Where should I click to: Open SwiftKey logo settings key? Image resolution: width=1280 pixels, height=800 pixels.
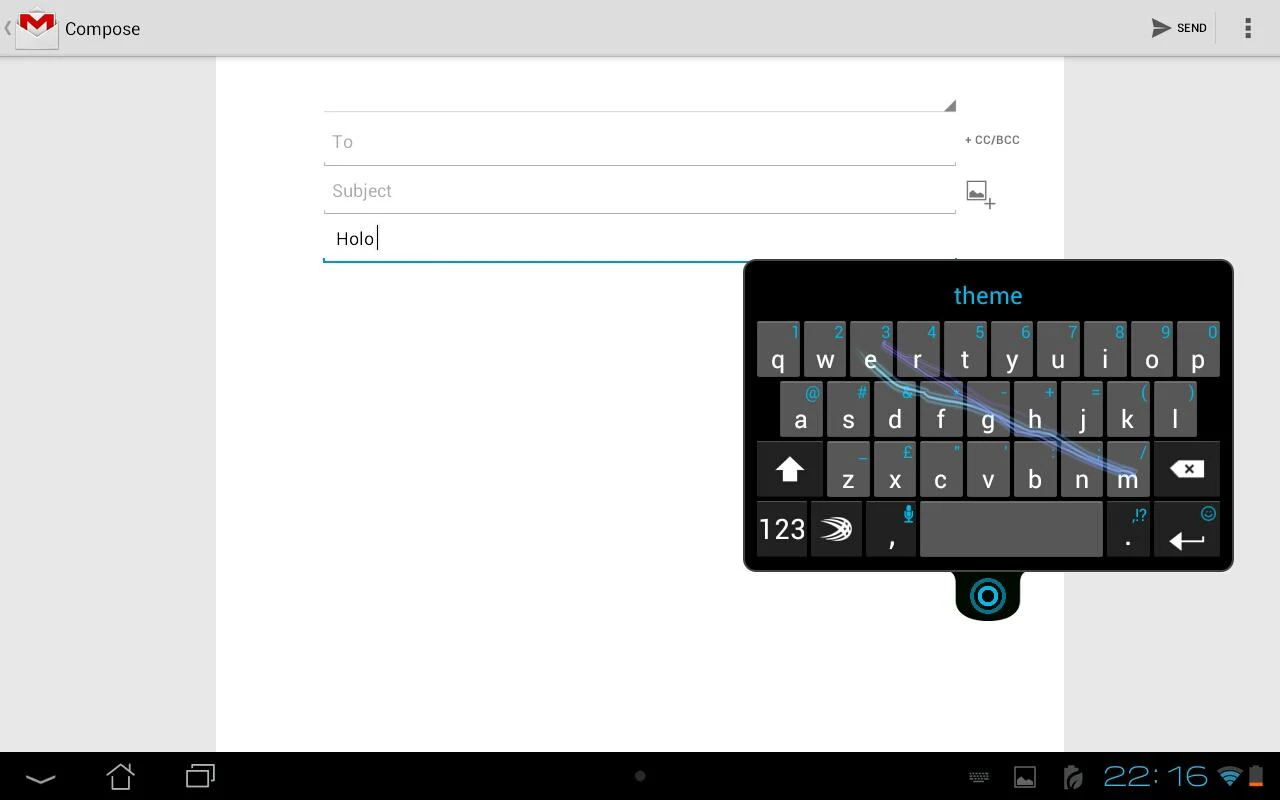(837, 529)
